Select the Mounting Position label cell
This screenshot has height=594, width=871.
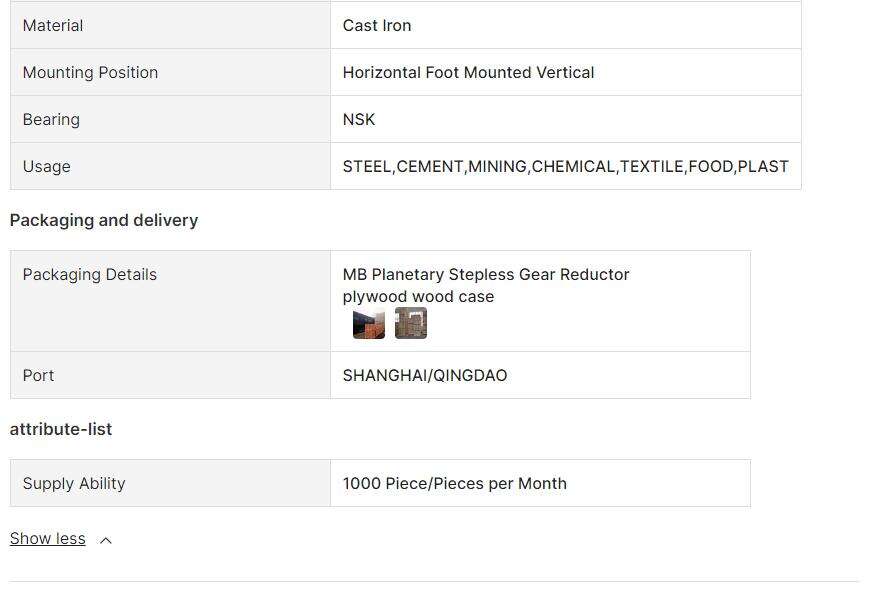(x=171, y=72)
